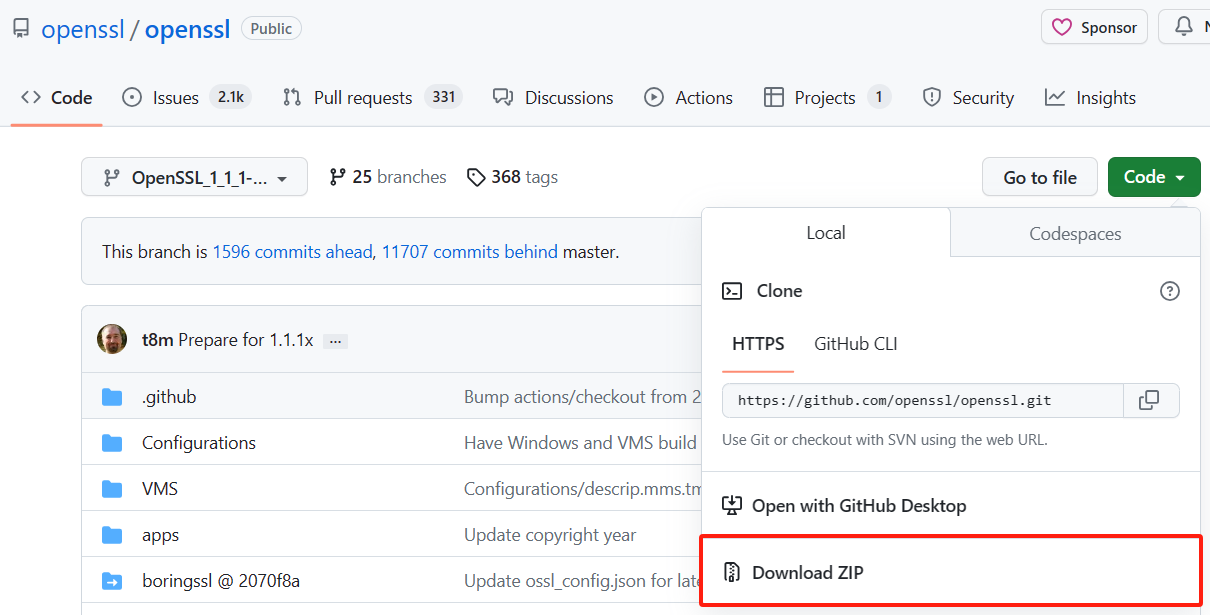Open the 'Have Windows and VMS build' commit
The height and width of the screenshot is (615, 1210).
pyautogui.click(x=581, y=443)
